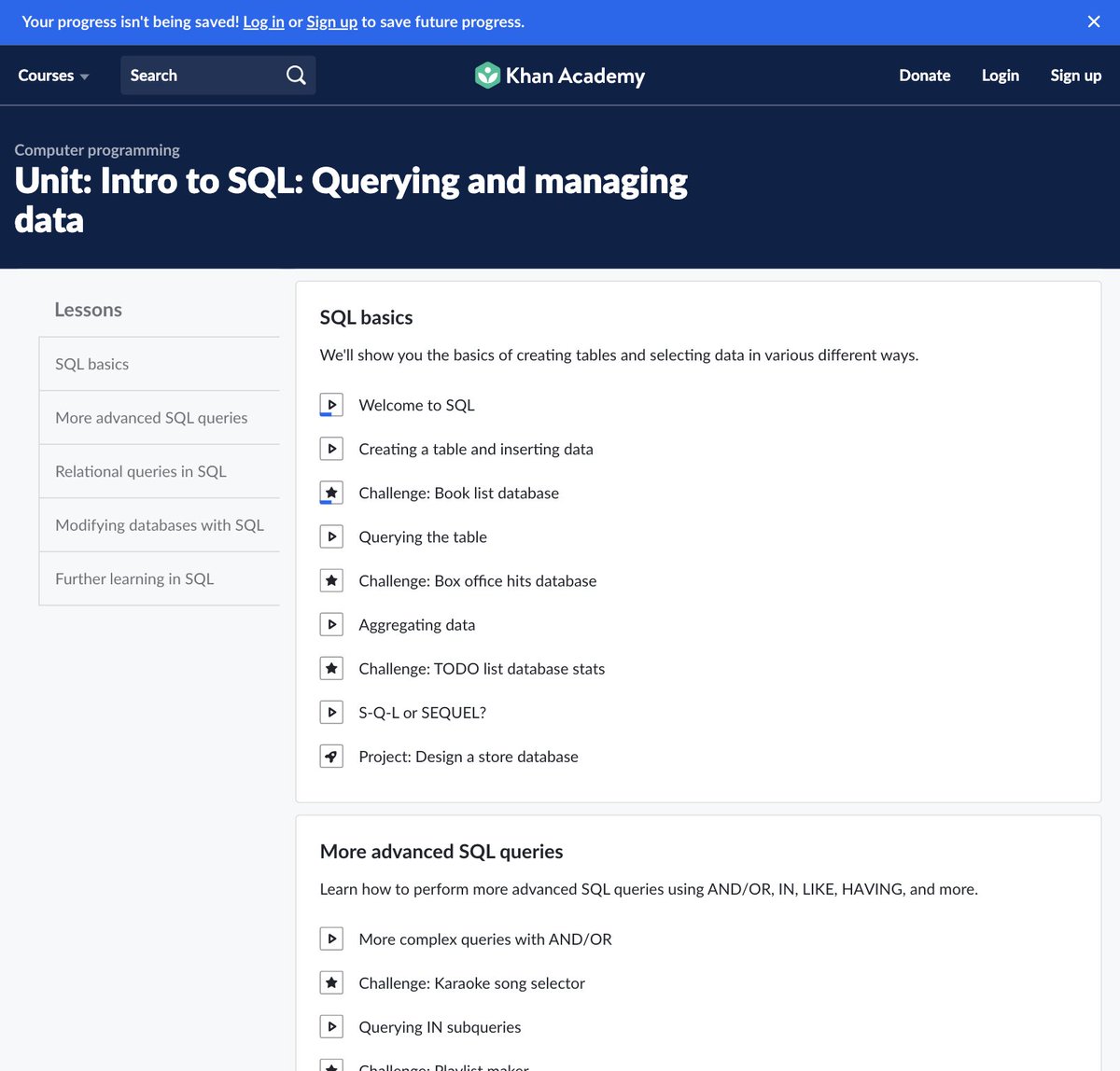Click Sign up in the top navigation

coord(1076,76)
